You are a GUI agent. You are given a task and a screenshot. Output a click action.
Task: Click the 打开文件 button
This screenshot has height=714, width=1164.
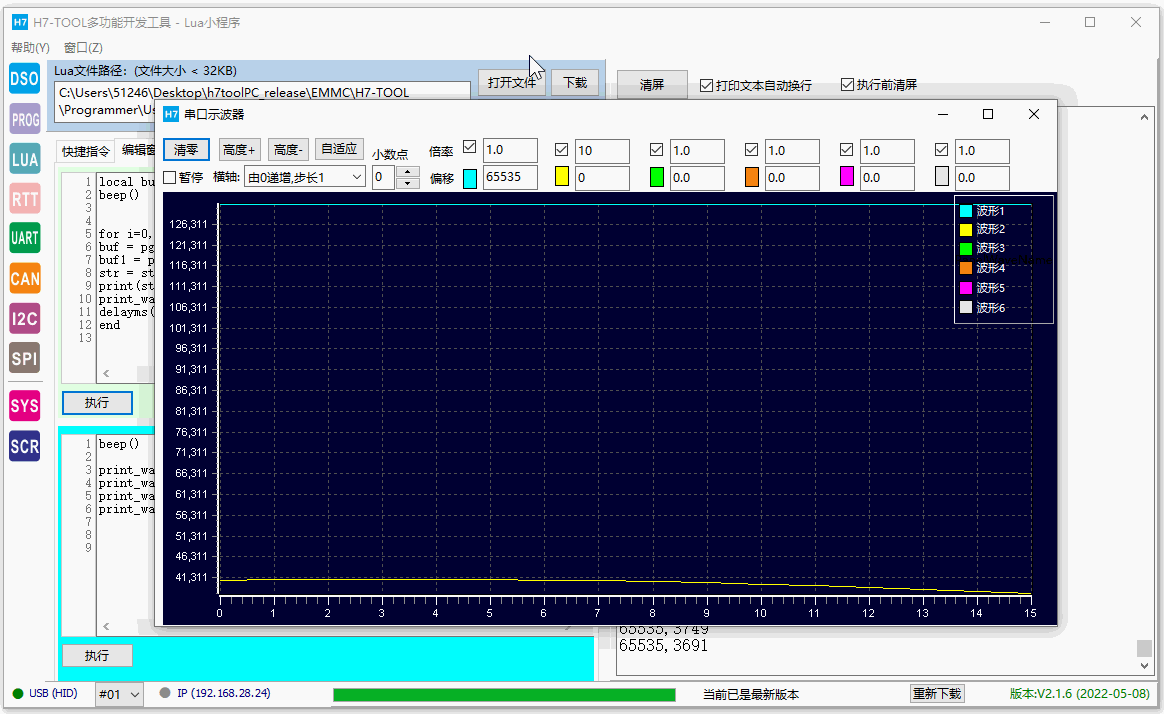pos(511,82)
